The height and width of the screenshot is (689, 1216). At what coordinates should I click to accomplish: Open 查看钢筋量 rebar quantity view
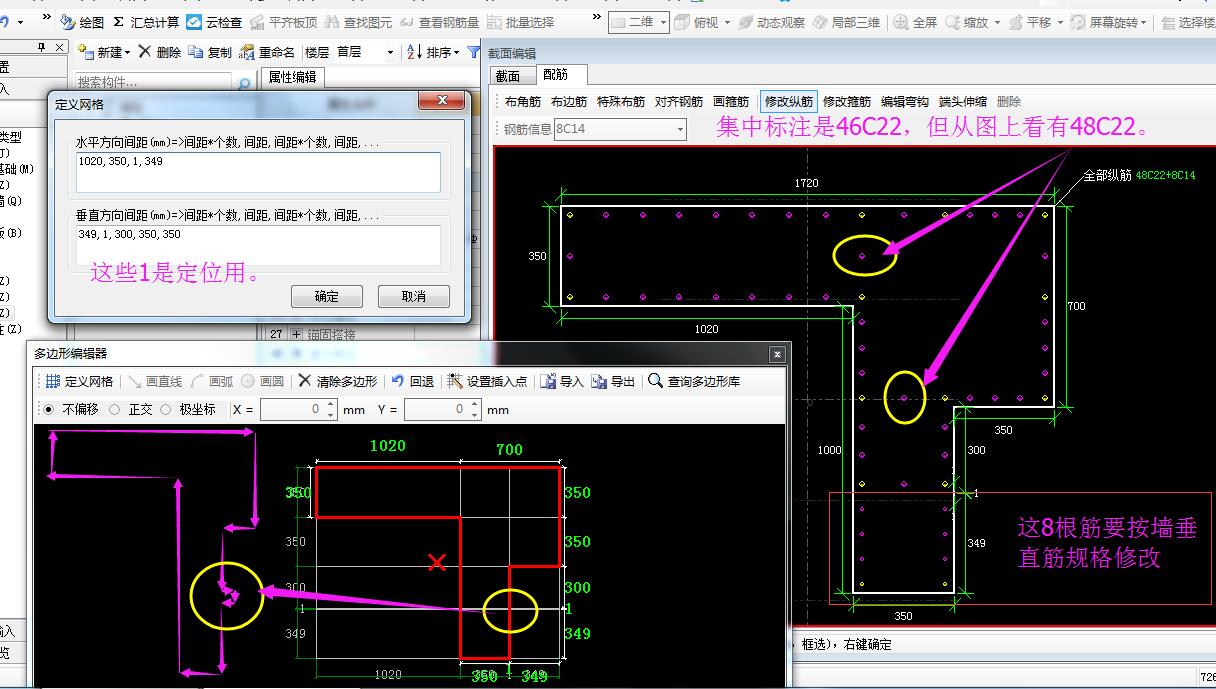(x=439, y=22)
